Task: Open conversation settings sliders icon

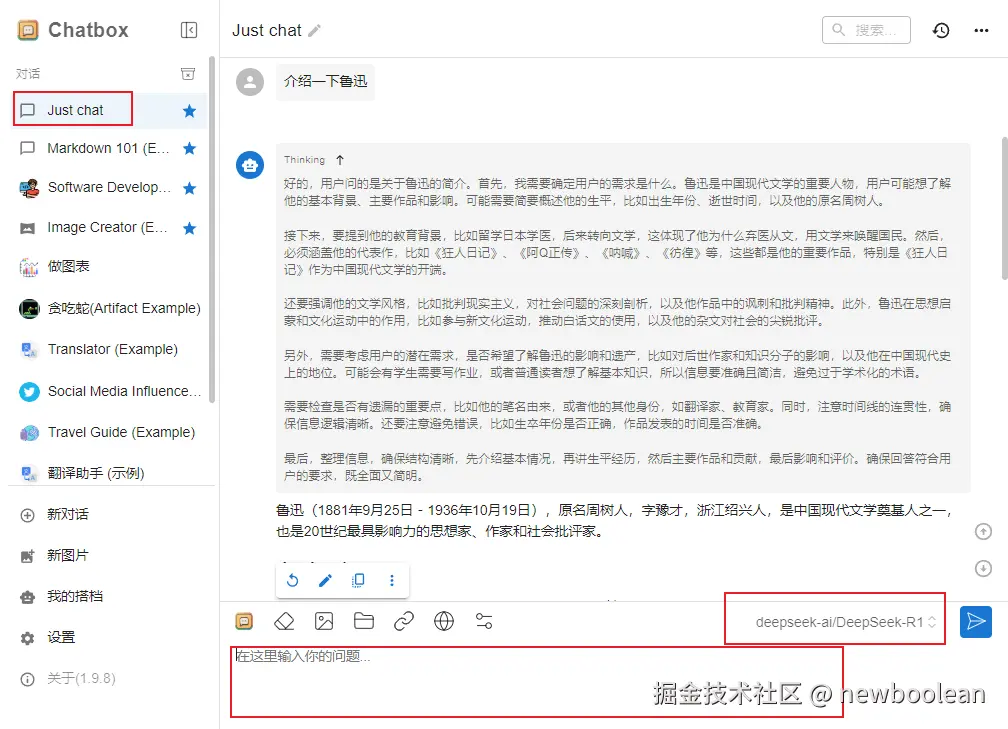Action: 483,621
